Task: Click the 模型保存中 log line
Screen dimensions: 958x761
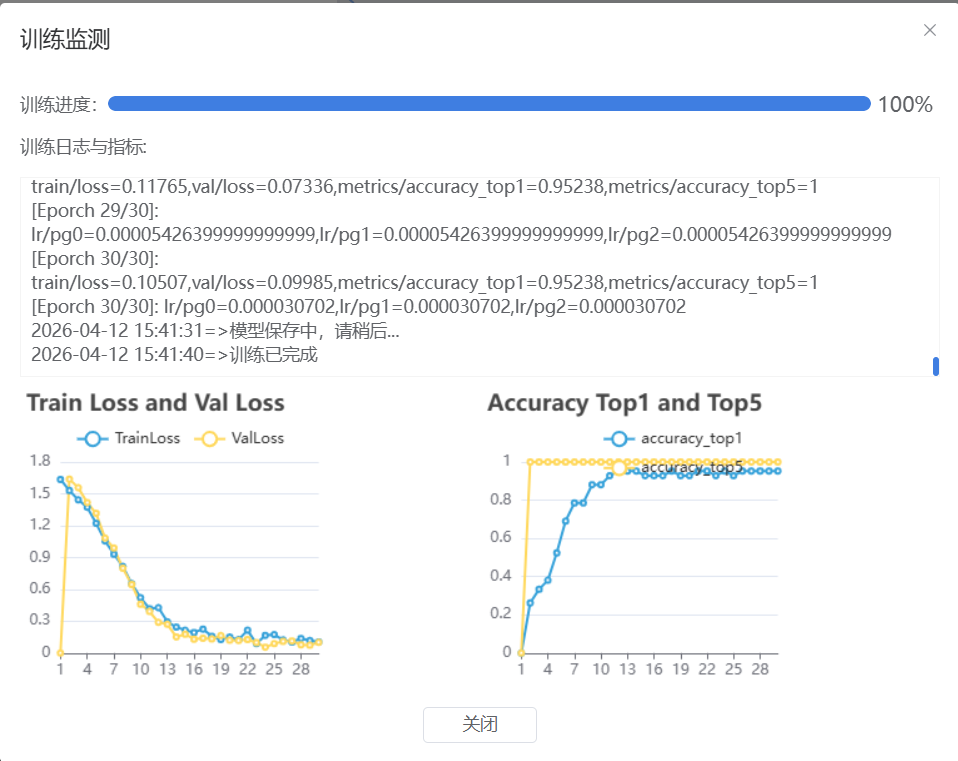Action: (215, 331)
